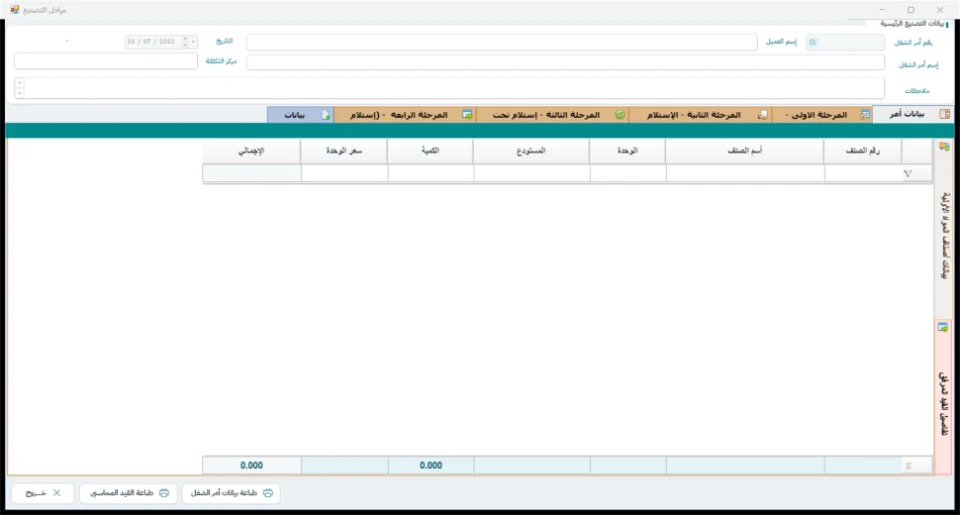This screenshot has width=960, height=515.
Task: Maximize the مراحل التصنيع window
Action: click(x=911, y=10)
